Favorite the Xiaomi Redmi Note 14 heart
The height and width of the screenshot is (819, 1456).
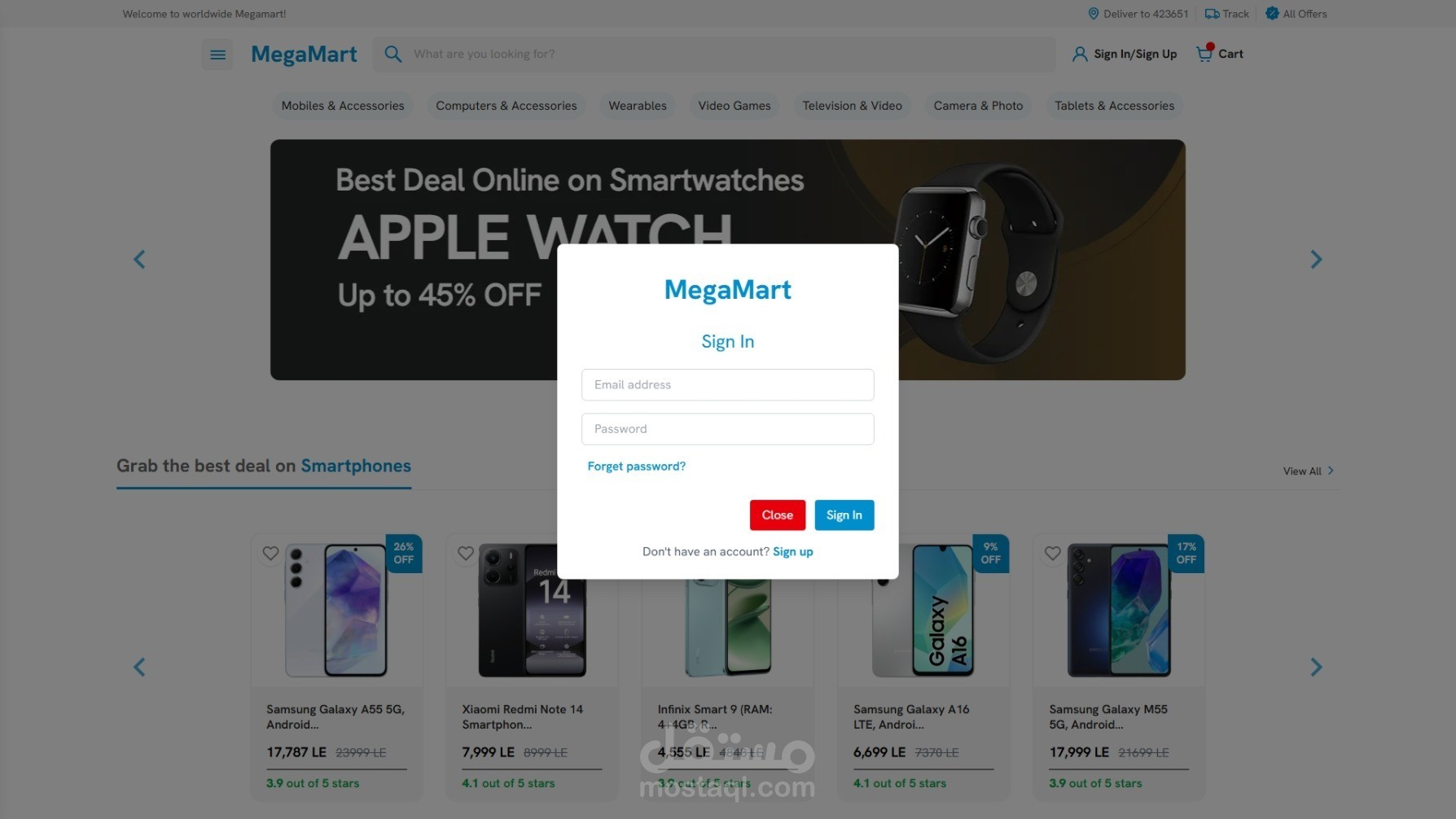pos(466,554)
